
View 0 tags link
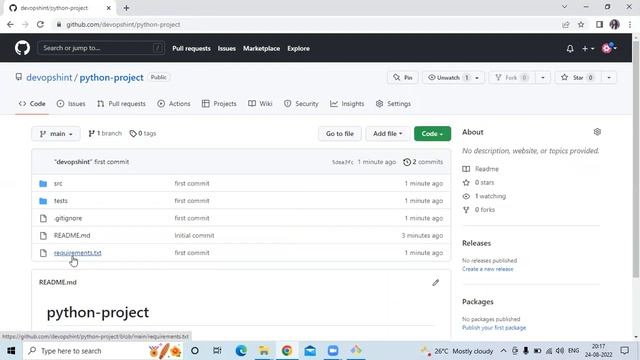click(142, 133)
